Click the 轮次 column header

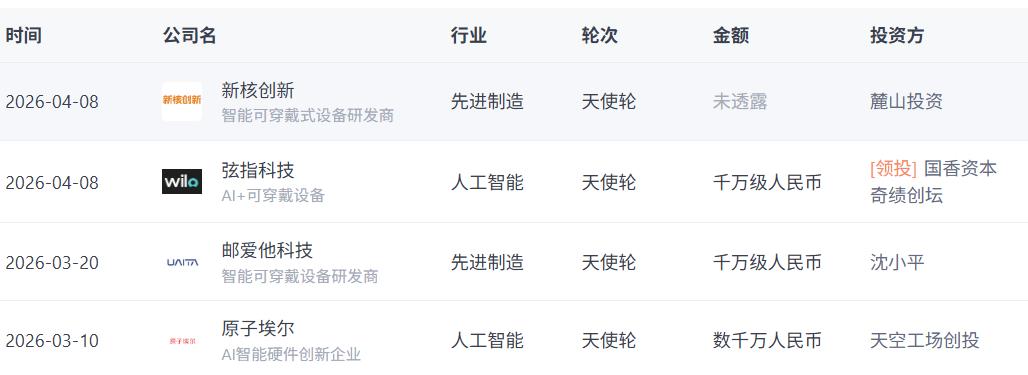(600, 35)
